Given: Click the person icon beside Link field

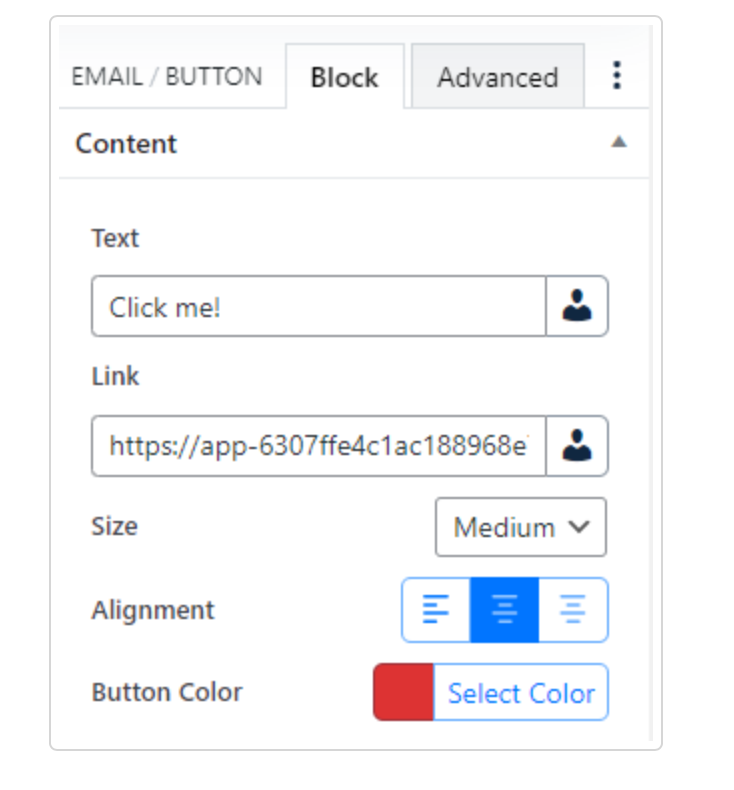Looking at the screenshot, I should [x=577, y=446].
